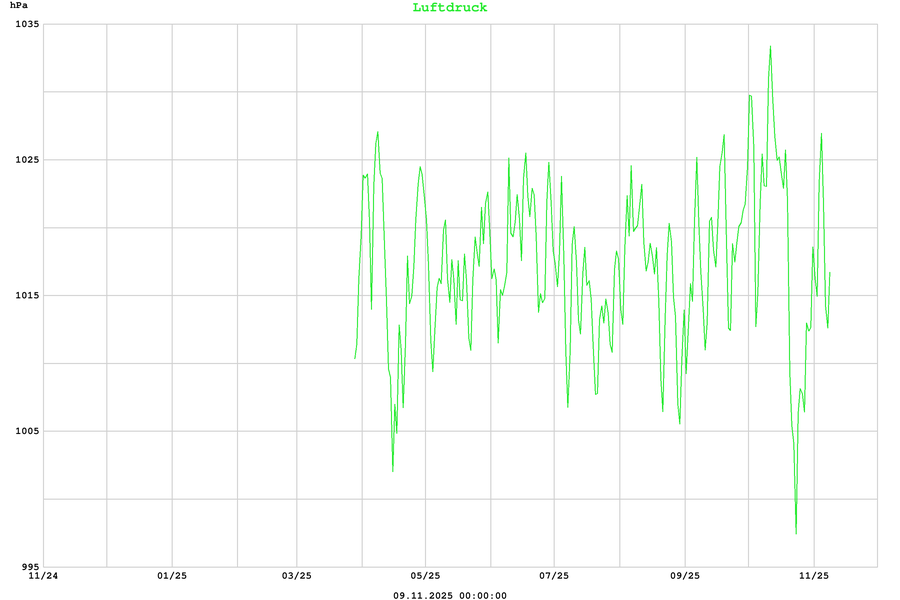This screenshot has height=600, width=900.
Task: Click the 11/24 x-axis date label
Action: [x=43, y=576]
